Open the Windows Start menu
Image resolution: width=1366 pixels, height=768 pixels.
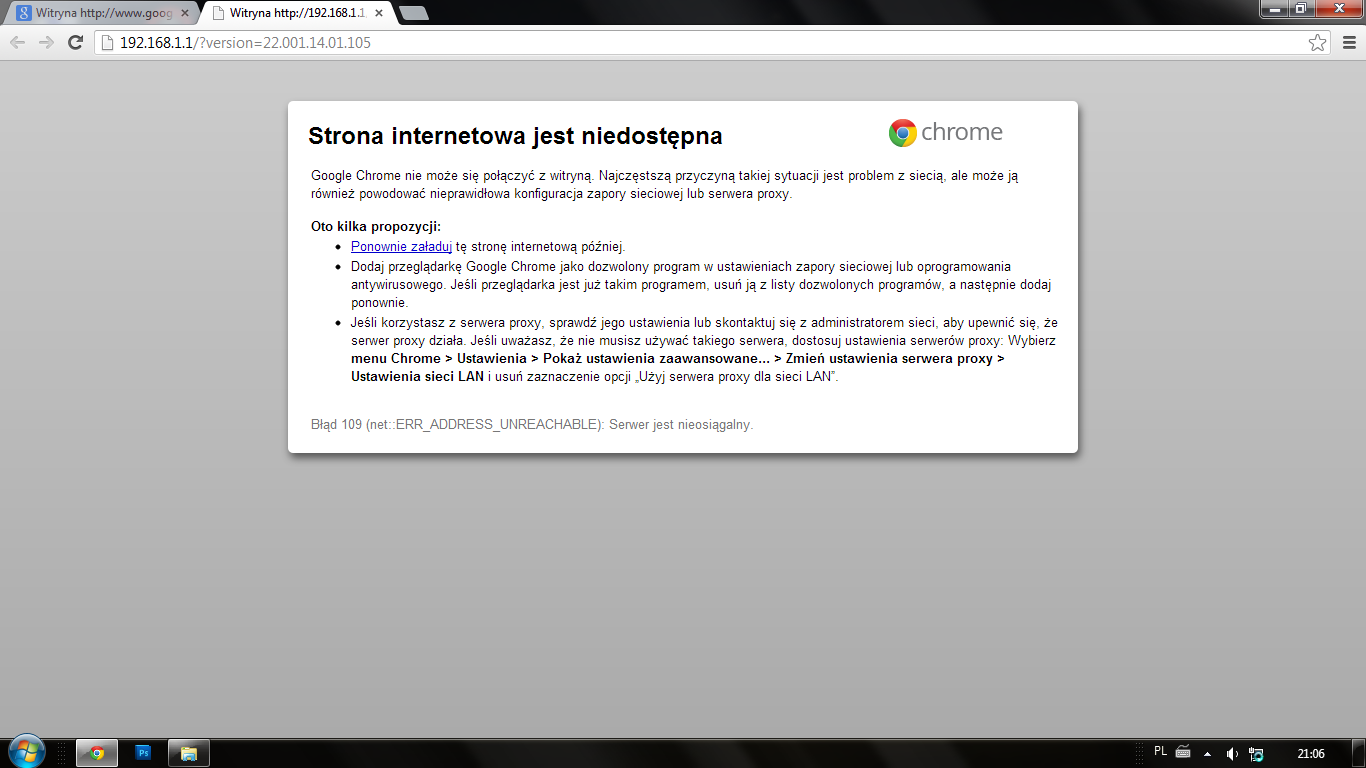click(26, 751)
